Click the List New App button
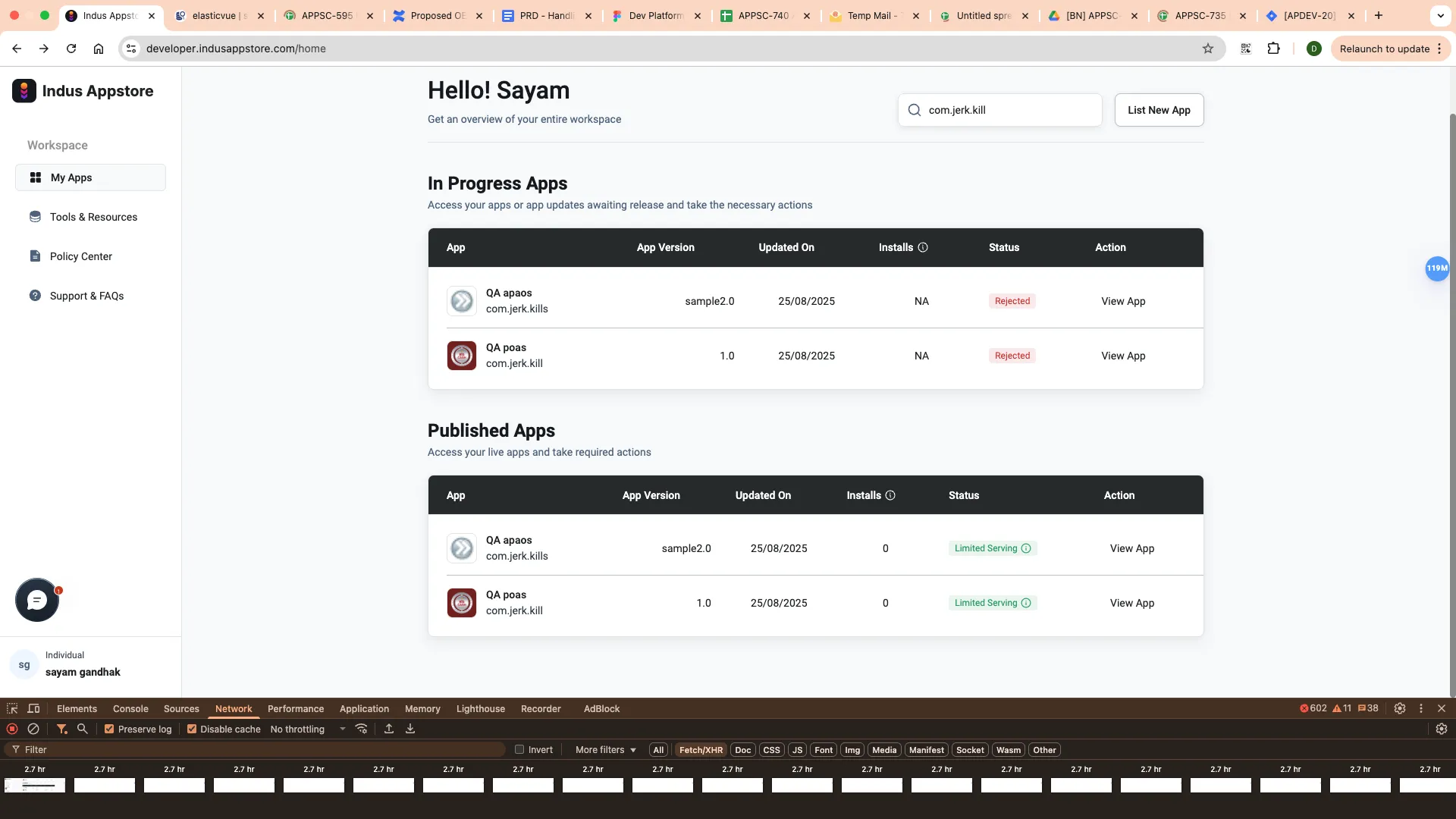This screenshot has height=819, width=1456. [x=1159, y=110]
